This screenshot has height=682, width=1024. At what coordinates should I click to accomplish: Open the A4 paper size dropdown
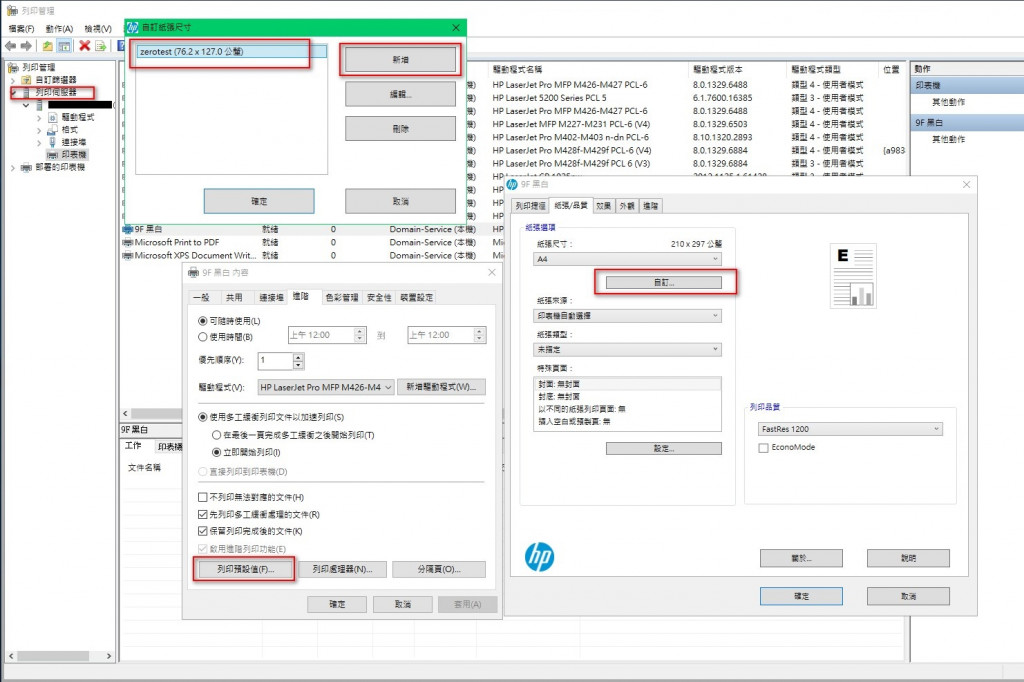[627, 259]
